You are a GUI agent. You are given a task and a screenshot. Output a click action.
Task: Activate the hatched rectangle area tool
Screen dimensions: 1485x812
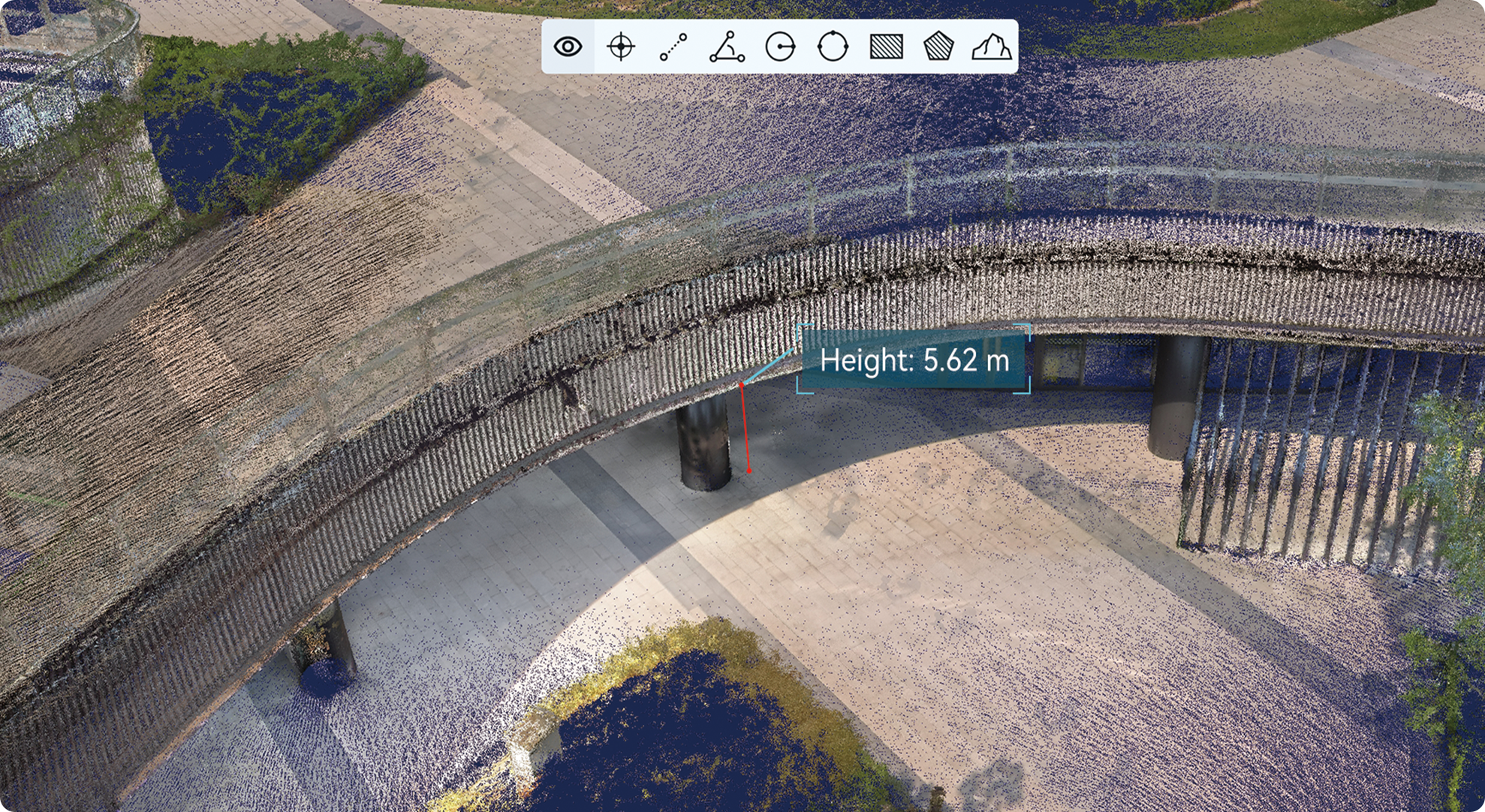886,47
